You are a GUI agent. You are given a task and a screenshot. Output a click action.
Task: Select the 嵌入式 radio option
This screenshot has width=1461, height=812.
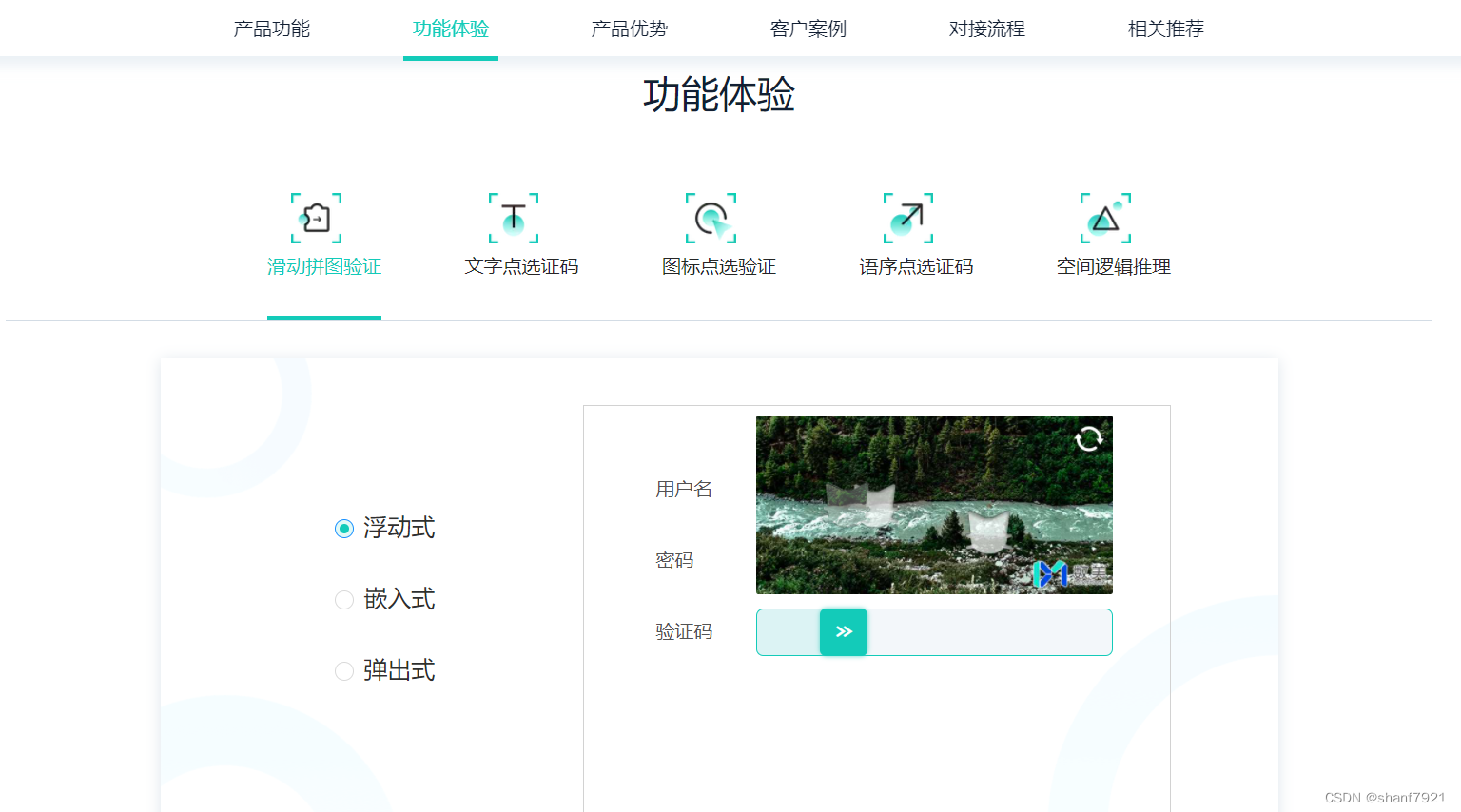344,600
